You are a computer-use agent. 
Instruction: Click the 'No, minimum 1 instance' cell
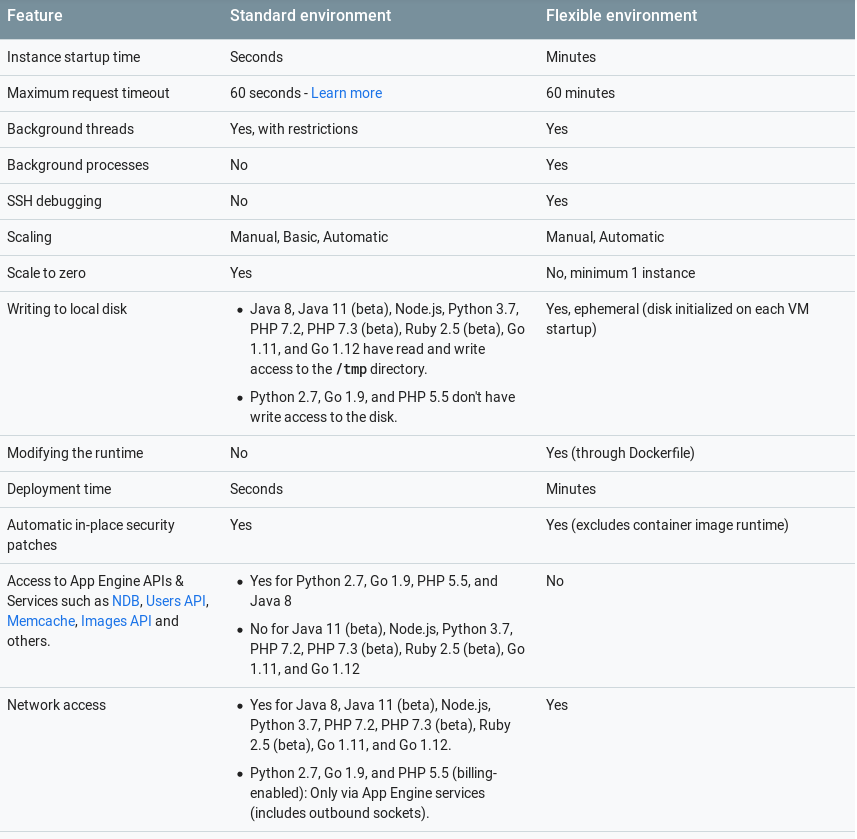click(621, 273)
